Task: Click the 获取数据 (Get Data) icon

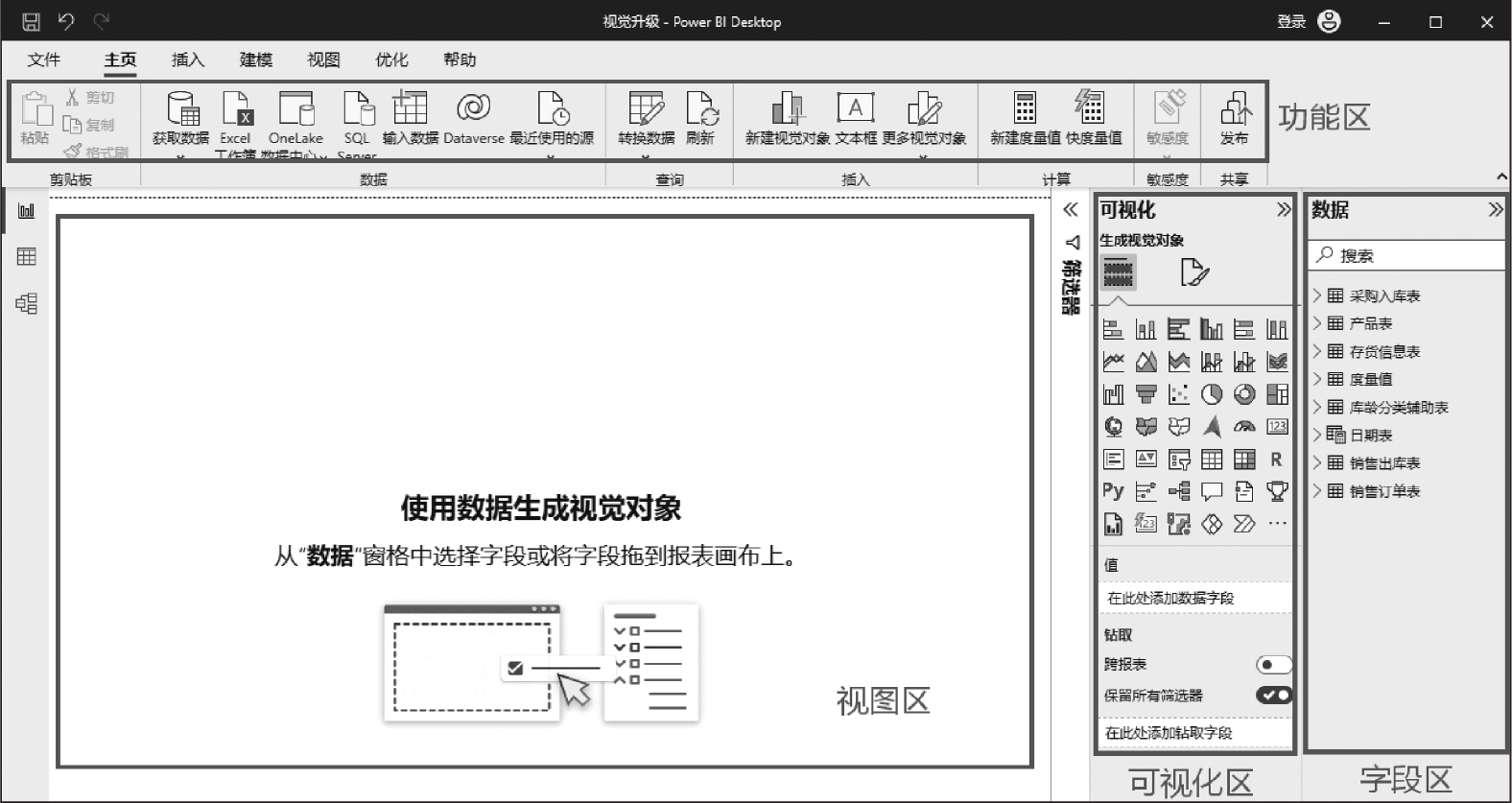Action: click(180, 110)
